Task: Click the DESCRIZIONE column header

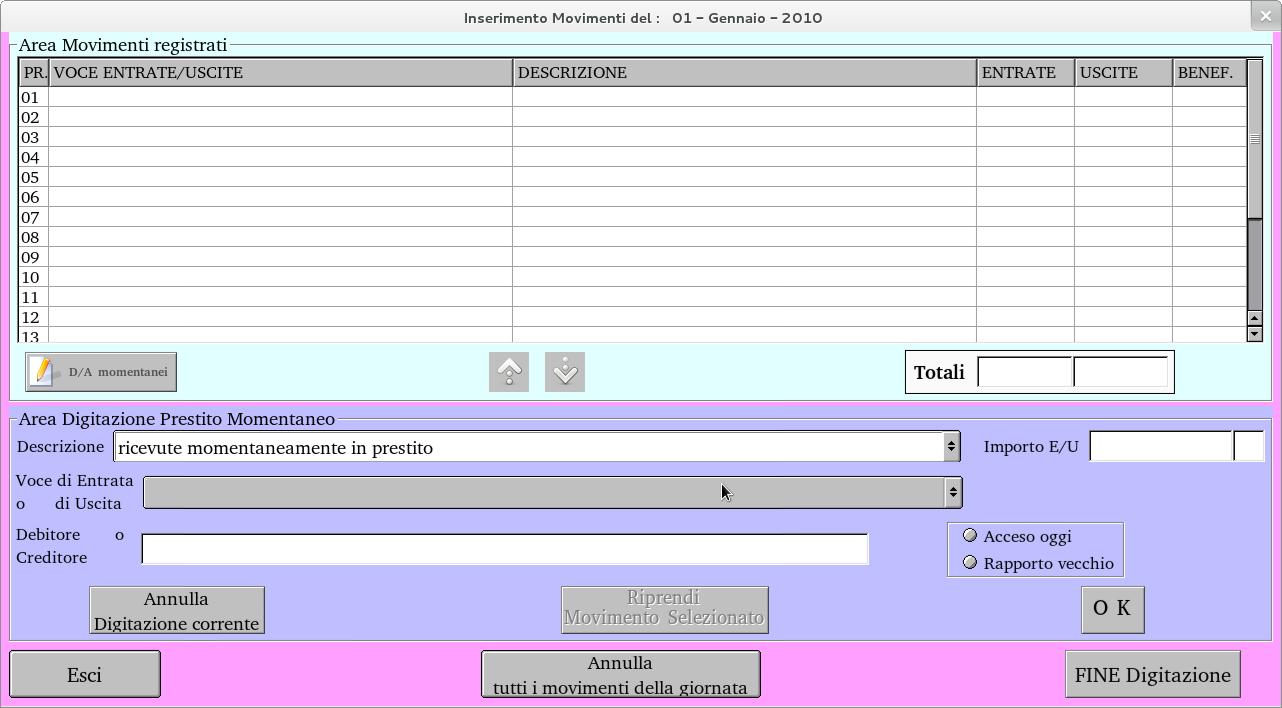Action: (x=744, y=73)
